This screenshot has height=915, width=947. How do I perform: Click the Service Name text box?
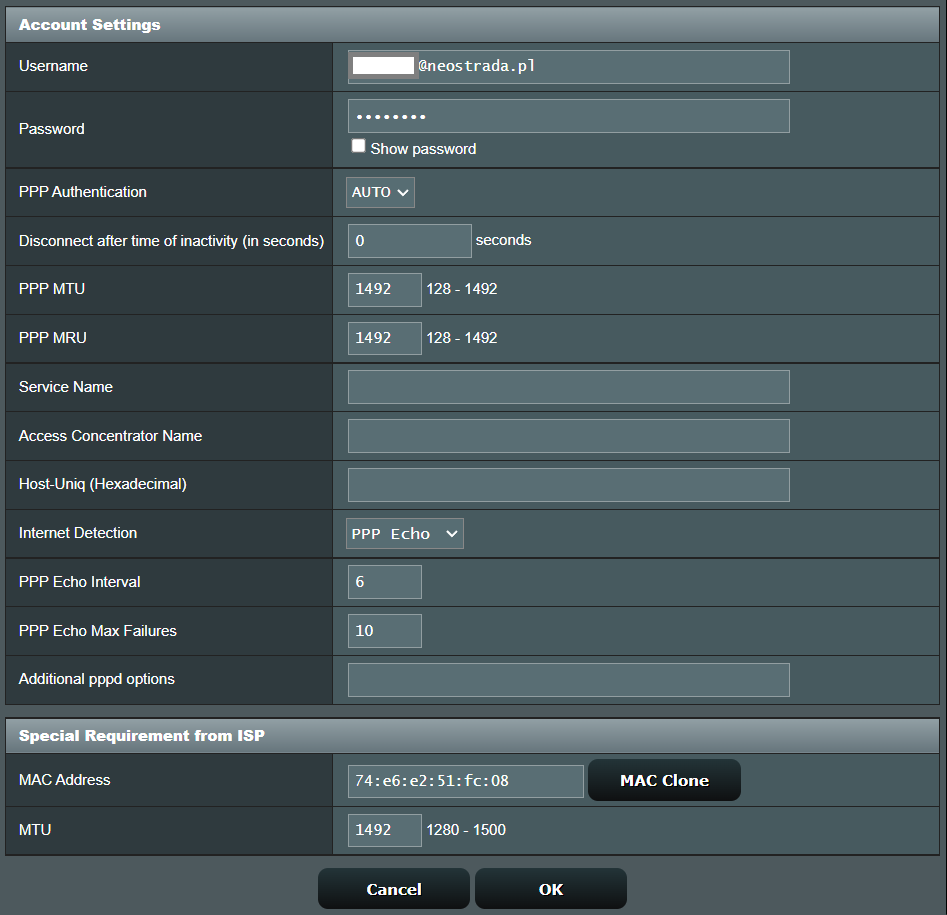point(568,387)
